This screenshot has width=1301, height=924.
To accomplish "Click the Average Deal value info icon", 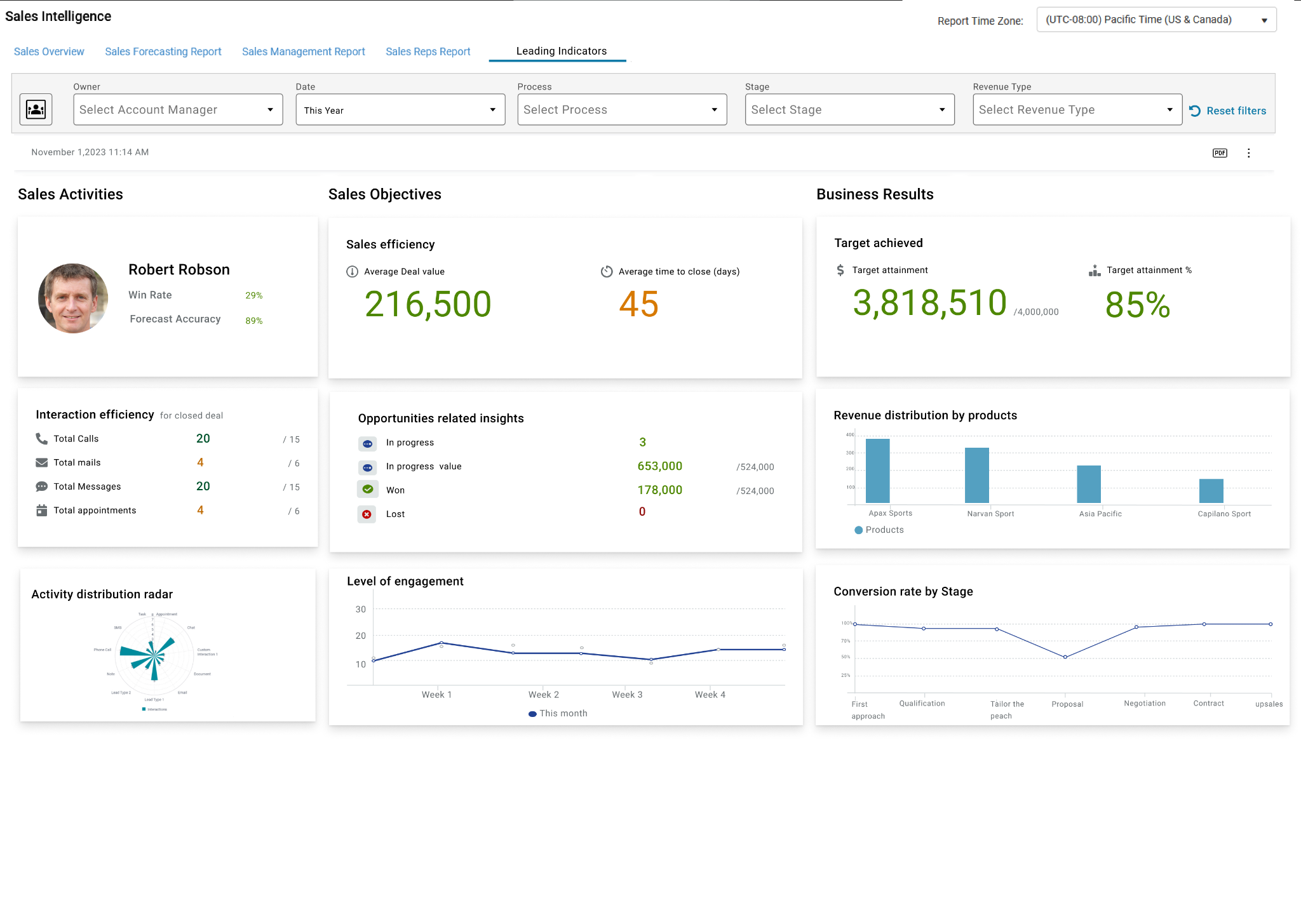I will 352,272.
